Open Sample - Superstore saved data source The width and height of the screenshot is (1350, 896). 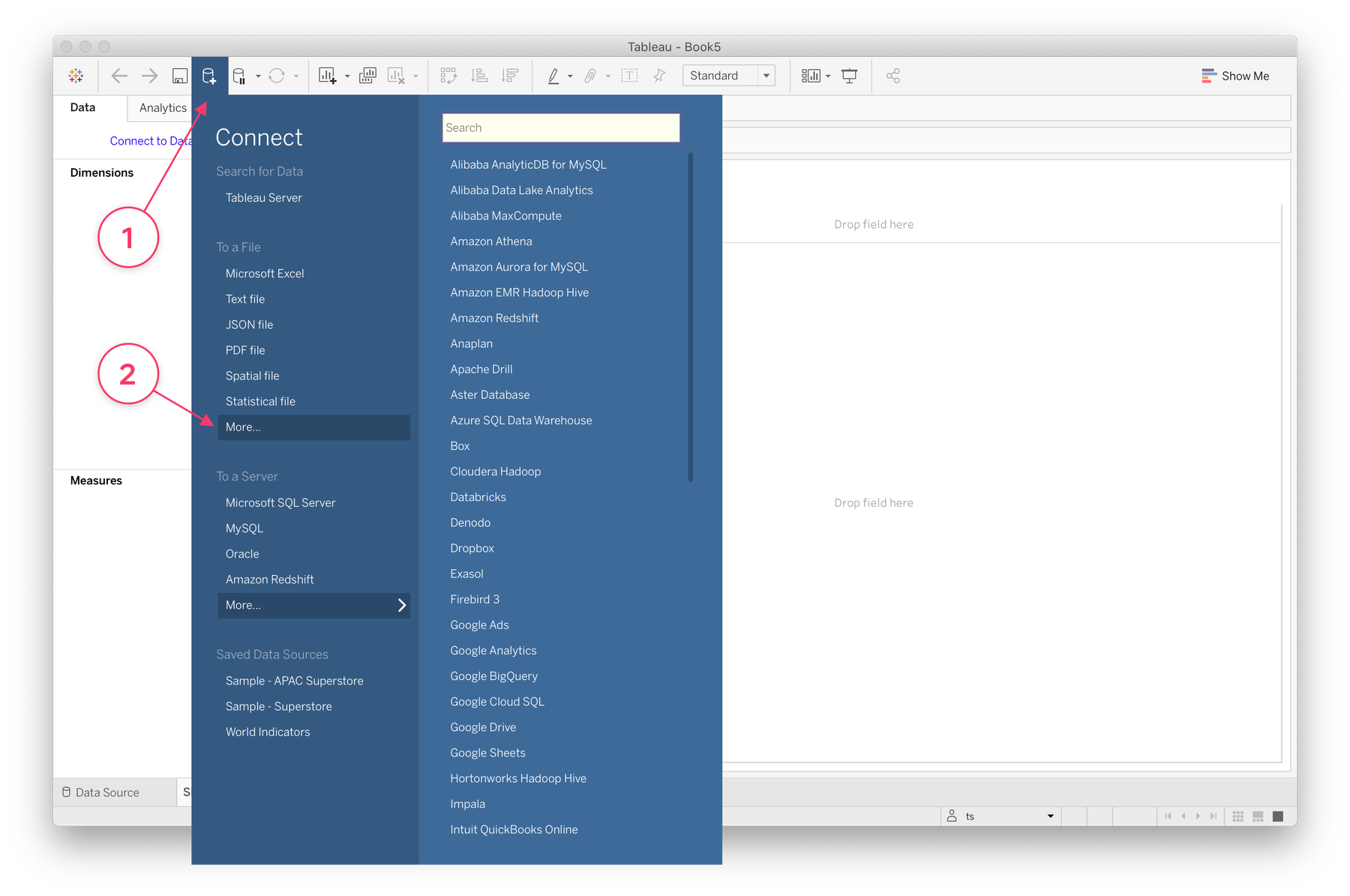point(278,706)
